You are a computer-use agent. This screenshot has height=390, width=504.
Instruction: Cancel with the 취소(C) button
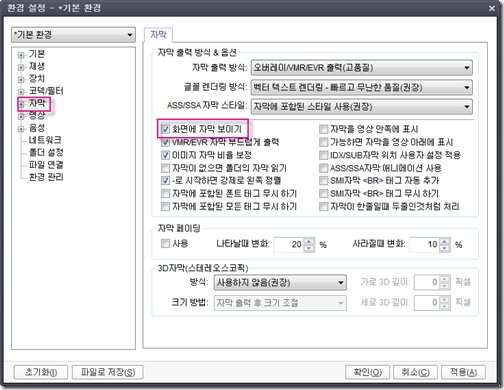[x=415, y=372]
